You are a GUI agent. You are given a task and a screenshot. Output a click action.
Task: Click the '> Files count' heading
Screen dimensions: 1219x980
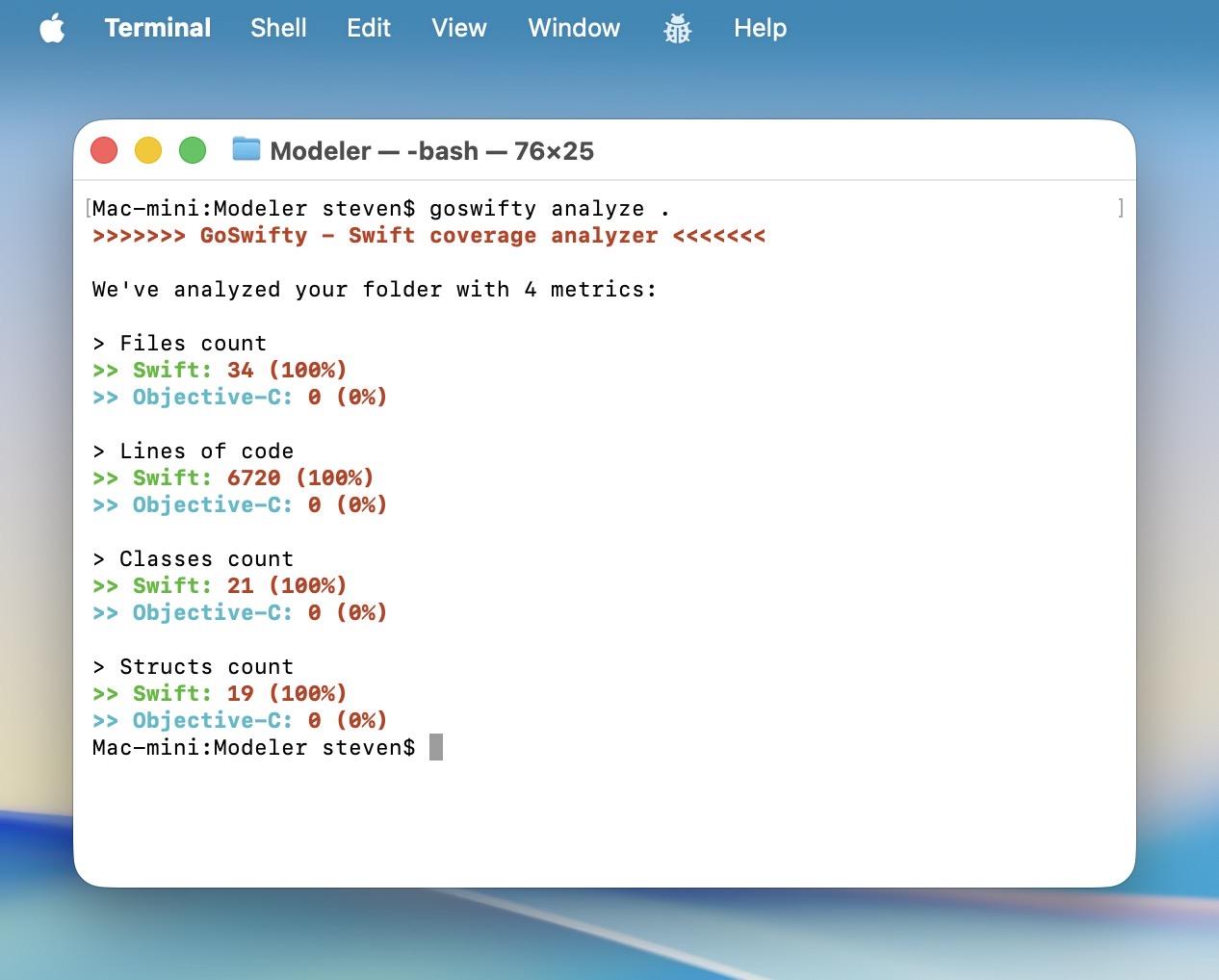(x=179, y=344)
